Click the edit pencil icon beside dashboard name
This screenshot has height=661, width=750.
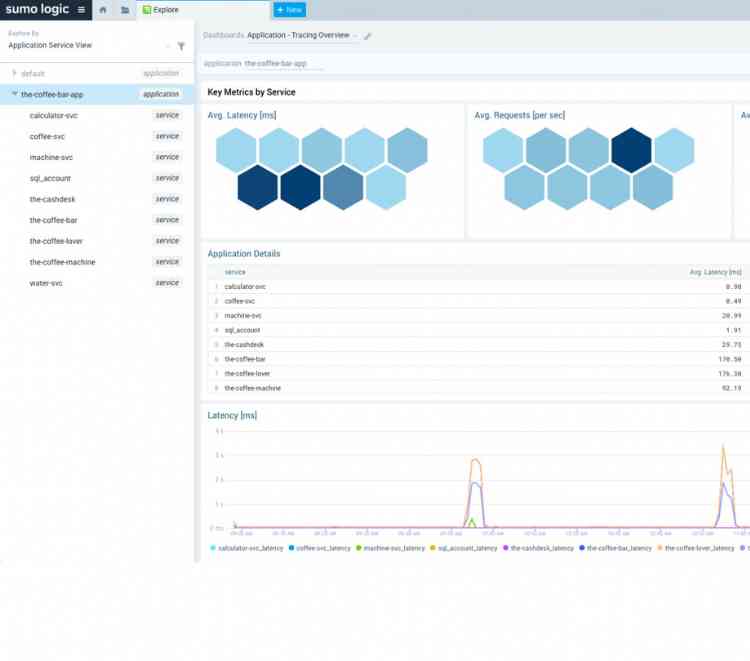[367, 36]
